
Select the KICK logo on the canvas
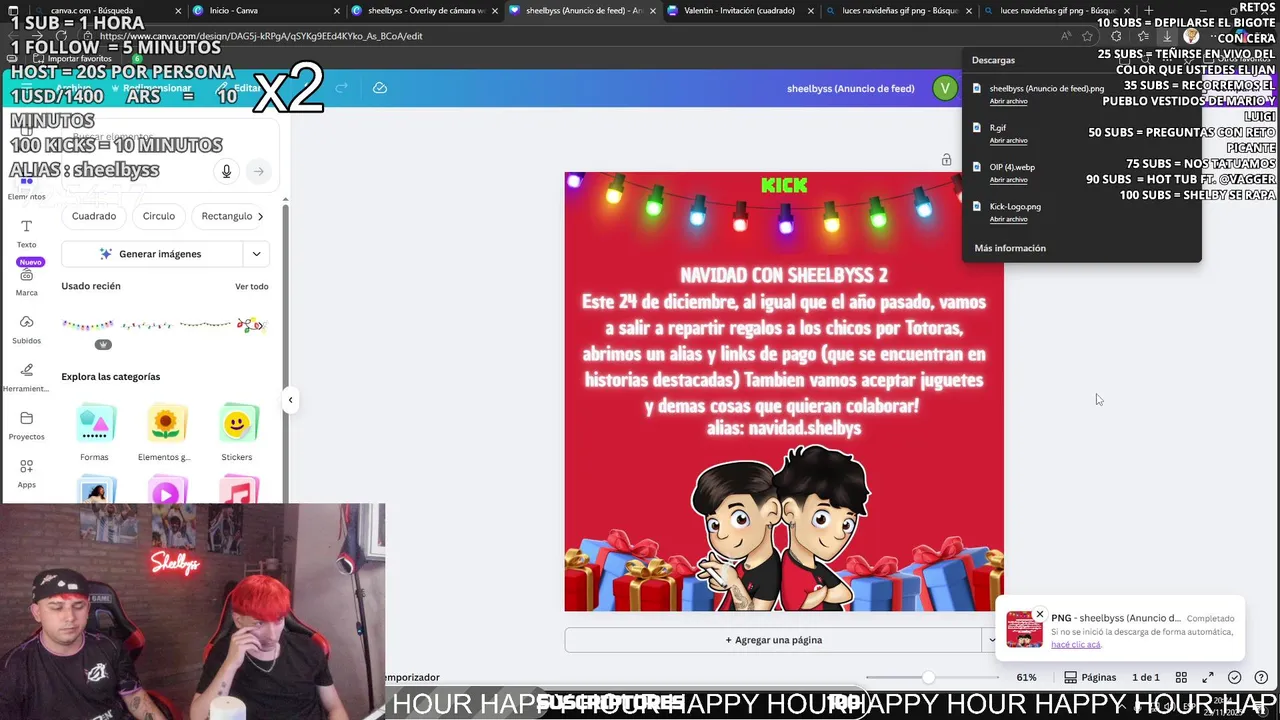point(784,185)
